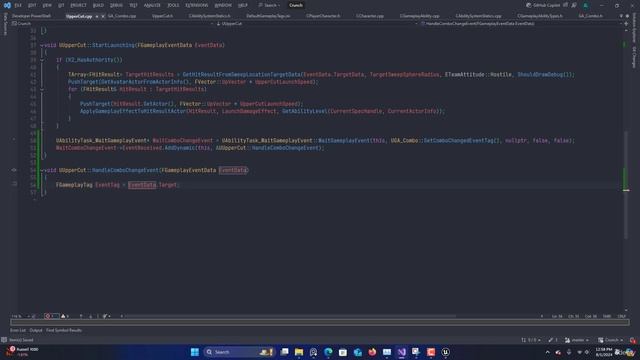Screen dimensions: 640x360
Task: Open the Extensions menu
Action: (x=197, y=5)
